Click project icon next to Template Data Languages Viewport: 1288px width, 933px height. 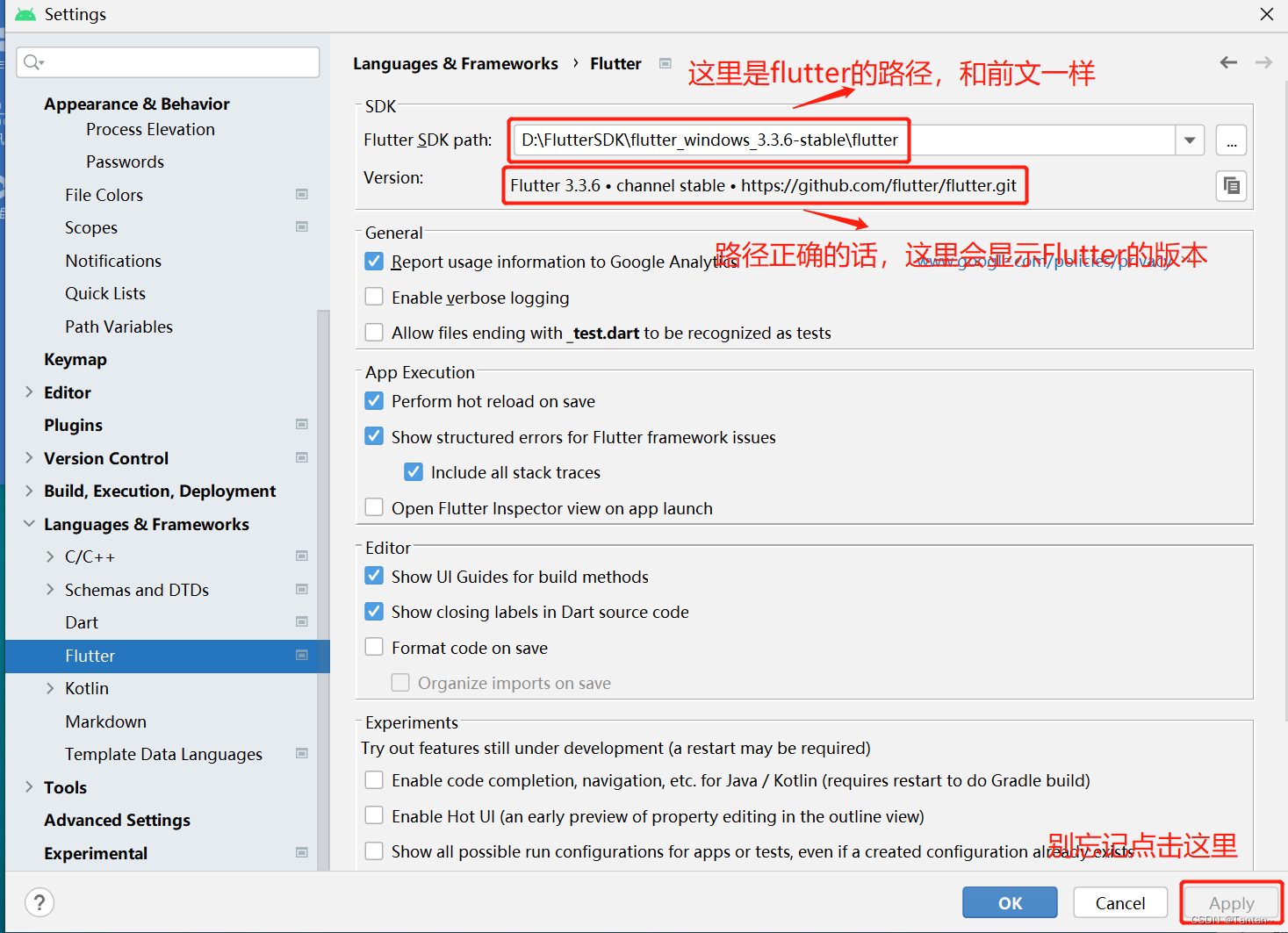click(302, 753)
